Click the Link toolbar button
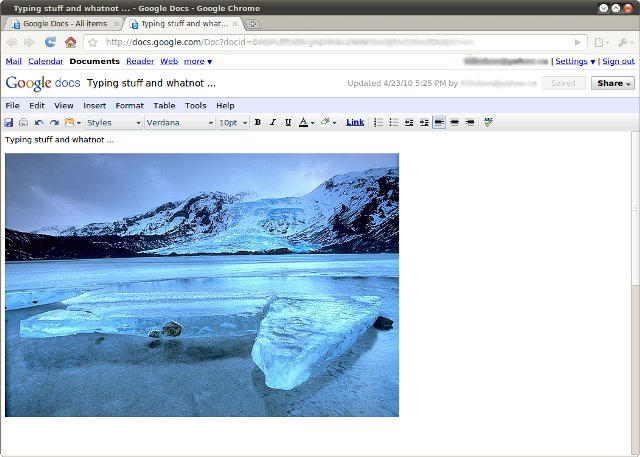640x457 pixels. click(x=355, y=122)
